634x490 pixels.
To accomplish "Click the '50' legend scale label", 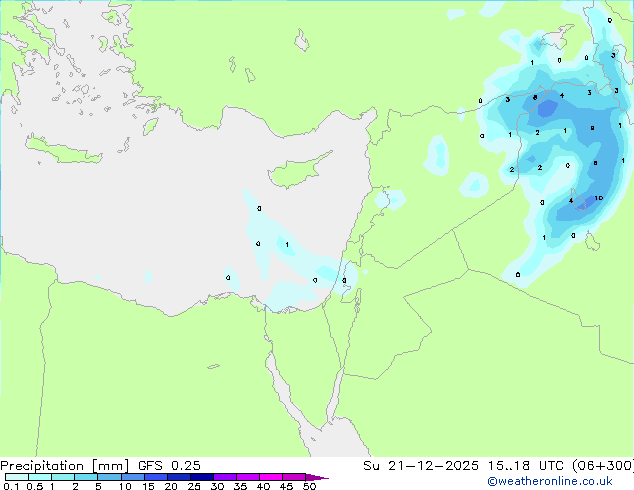I will pyautogui.click(x=309, y=486).
